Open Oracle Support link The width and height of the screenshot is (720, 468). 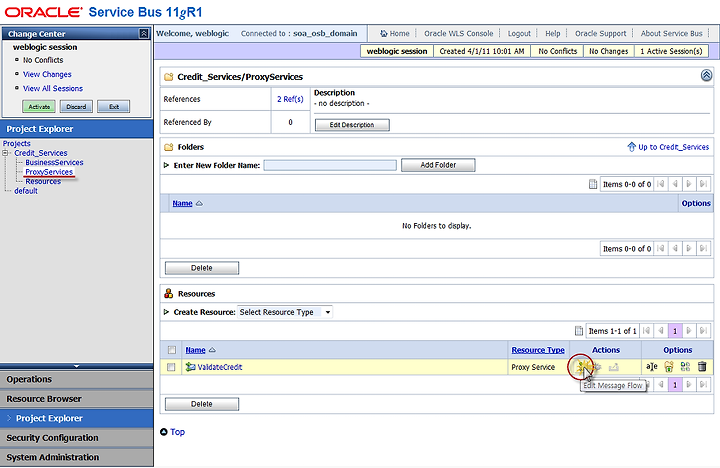click(x=600, y=34)
